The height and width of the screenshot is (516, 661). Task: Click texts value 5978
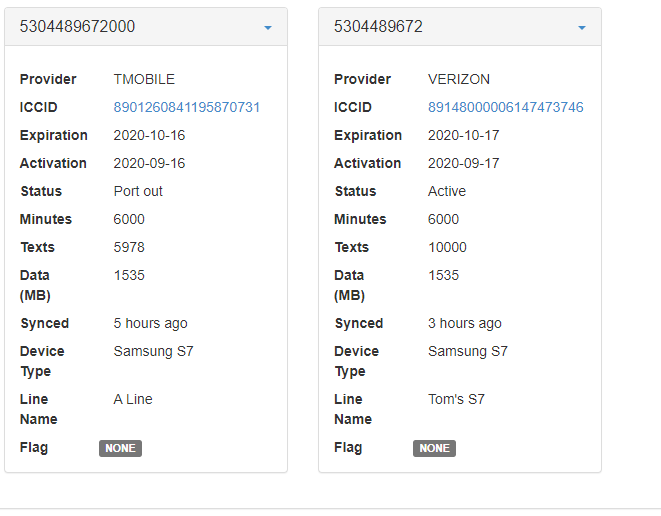click(129, 247)
